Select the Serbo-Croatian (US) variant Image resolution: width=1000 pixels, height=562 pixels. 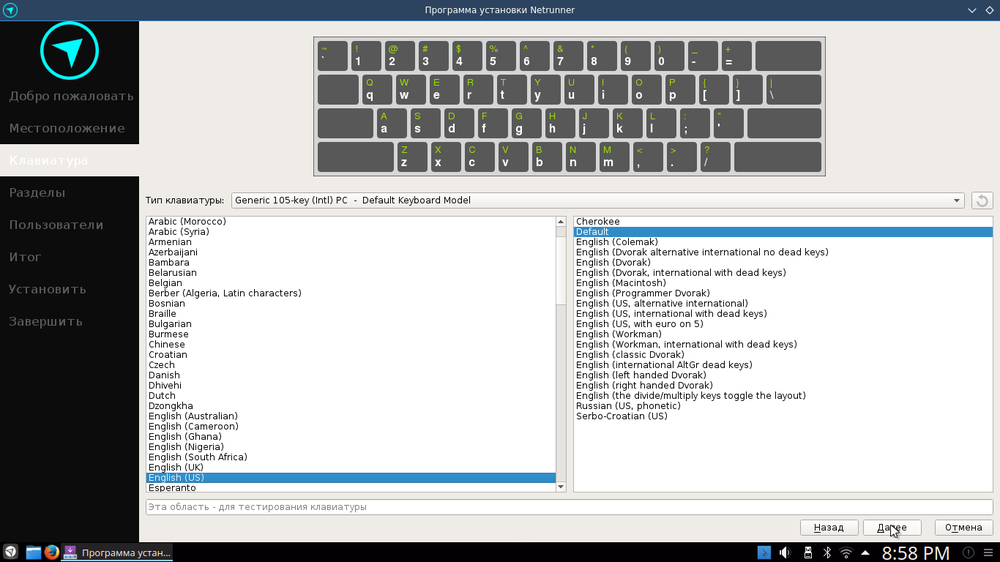783,416
